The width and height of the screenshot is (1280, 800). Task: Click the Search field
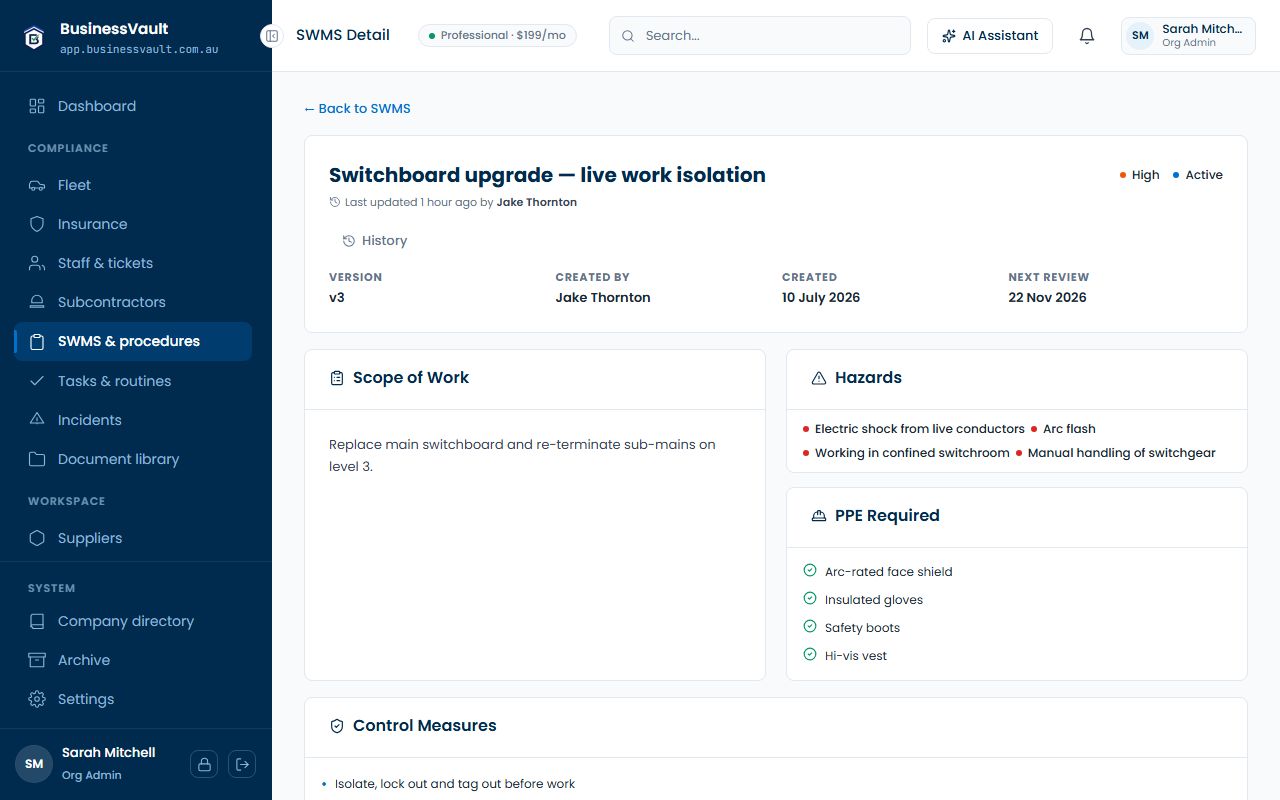pos(760,36)
